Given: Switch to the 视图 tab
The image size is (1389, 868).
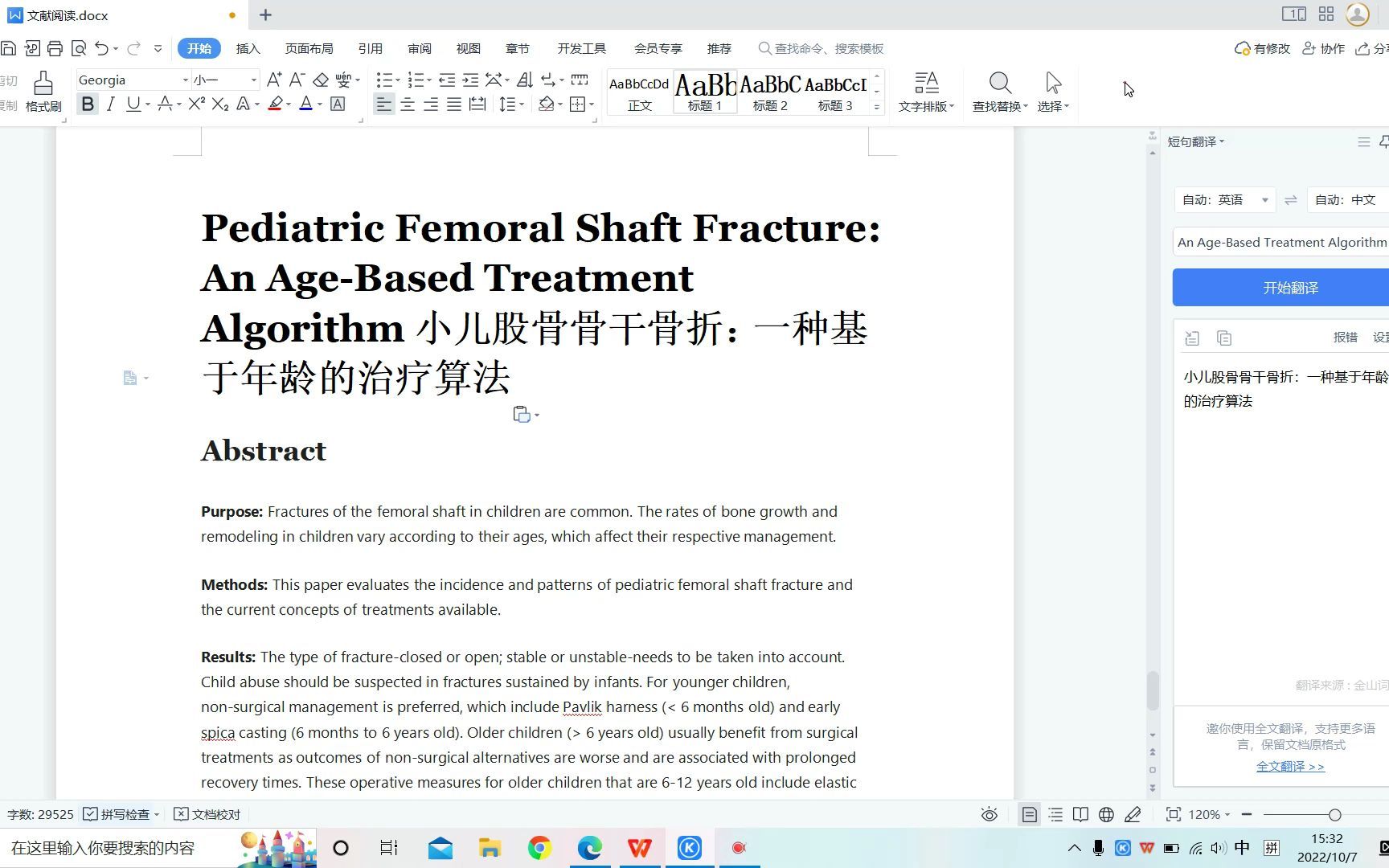Looking at the screenshot, I should tap(468, 48).
